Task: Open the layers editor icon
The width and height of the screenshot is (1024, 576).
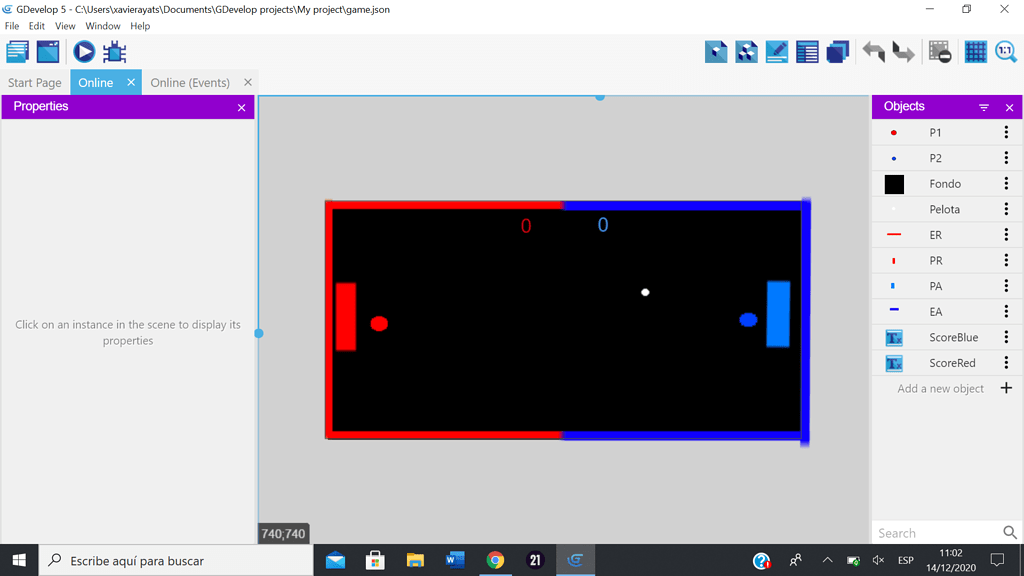Action: pos(837,51)
